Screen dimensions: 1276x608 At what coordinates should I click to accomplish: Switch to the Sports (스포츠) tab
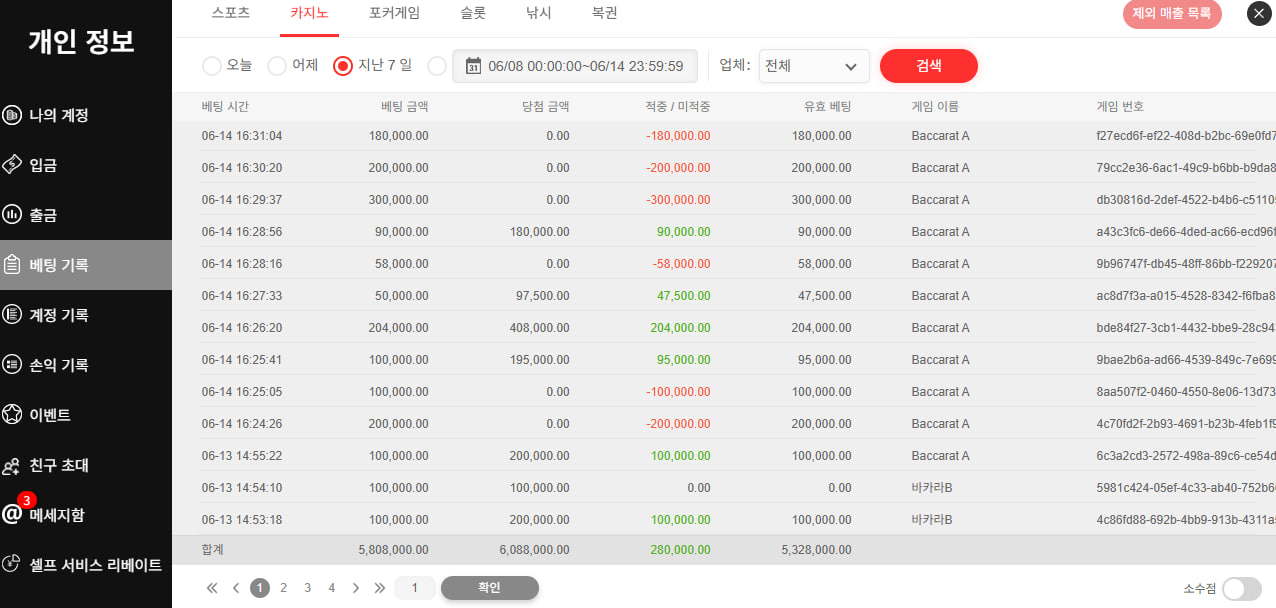point(231,14)
